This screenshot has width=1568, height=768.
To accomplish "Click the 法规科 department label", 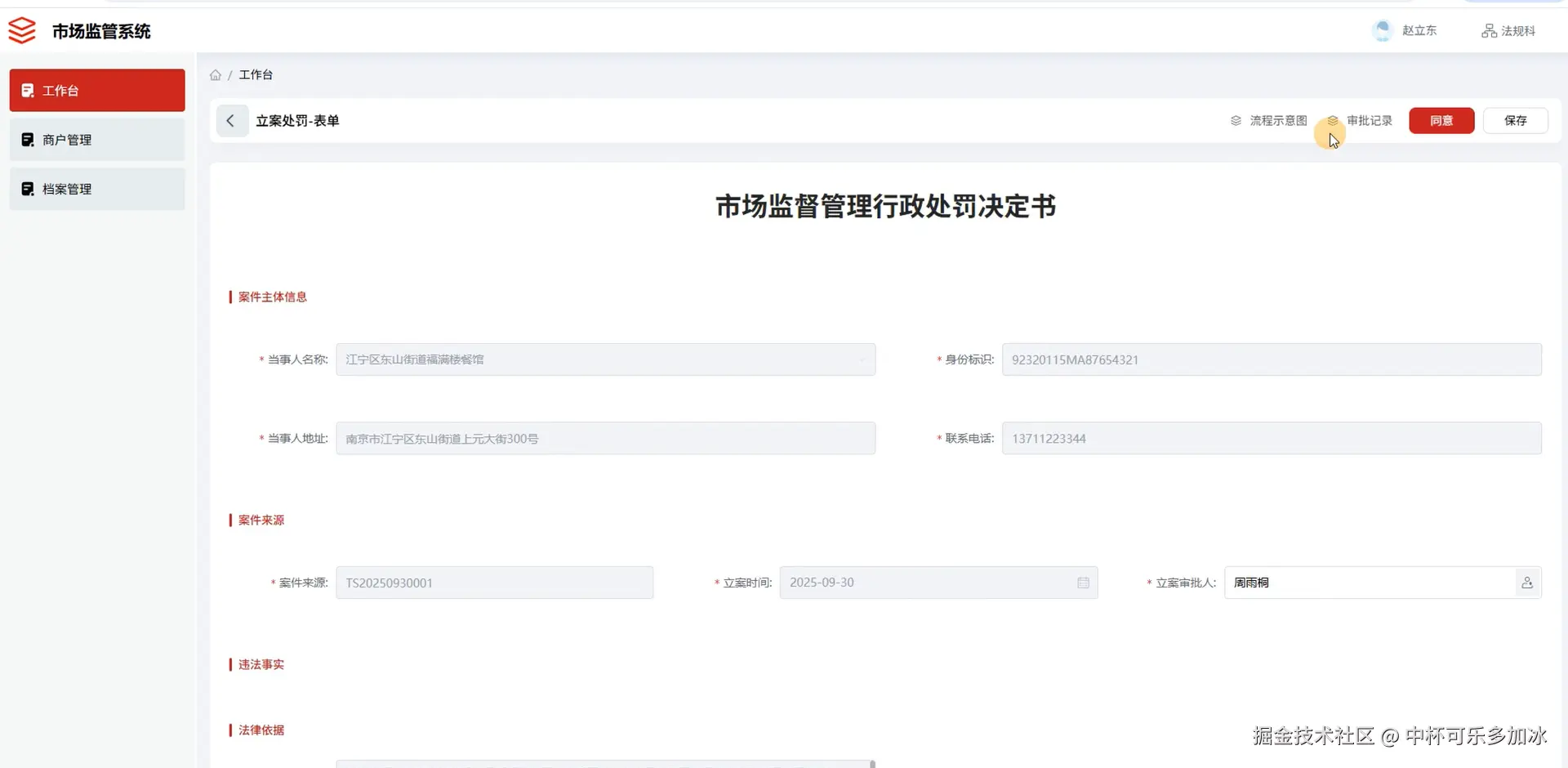I will click(x=1518, y=31).
